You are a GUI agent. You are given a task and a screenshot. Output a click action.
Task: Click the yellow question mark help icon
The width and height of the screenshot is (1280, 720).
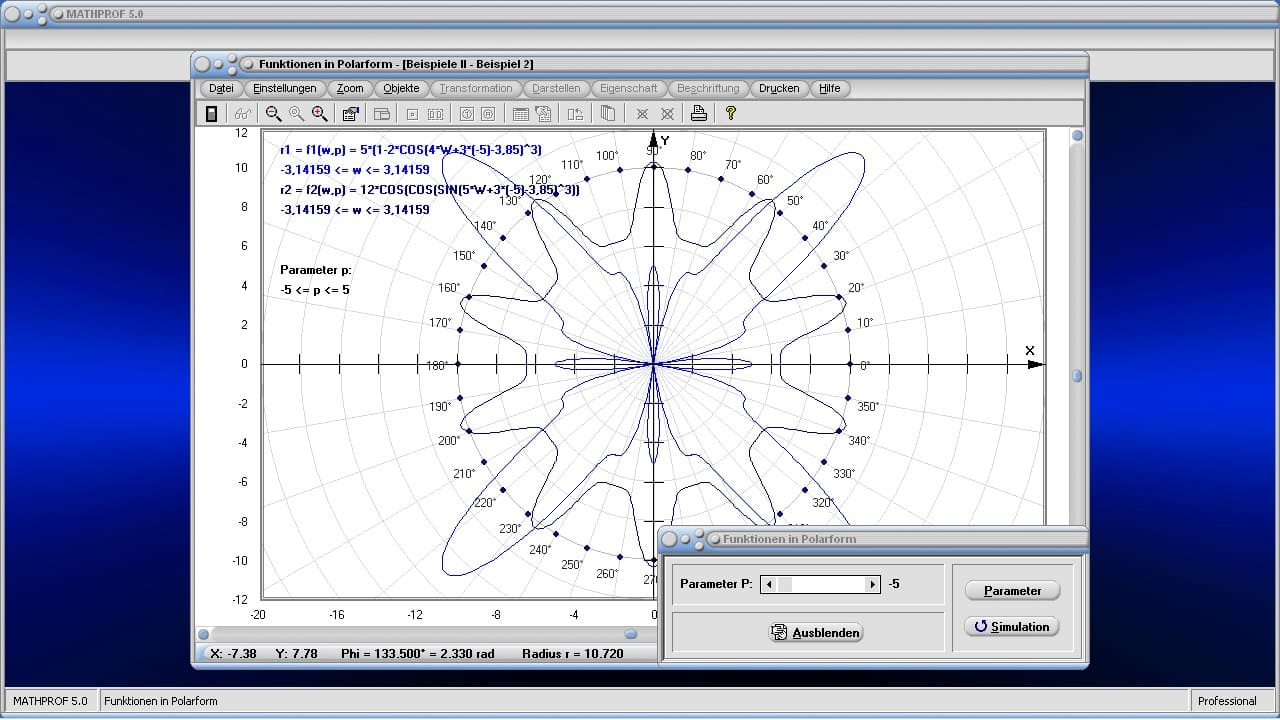click(731, 114)
